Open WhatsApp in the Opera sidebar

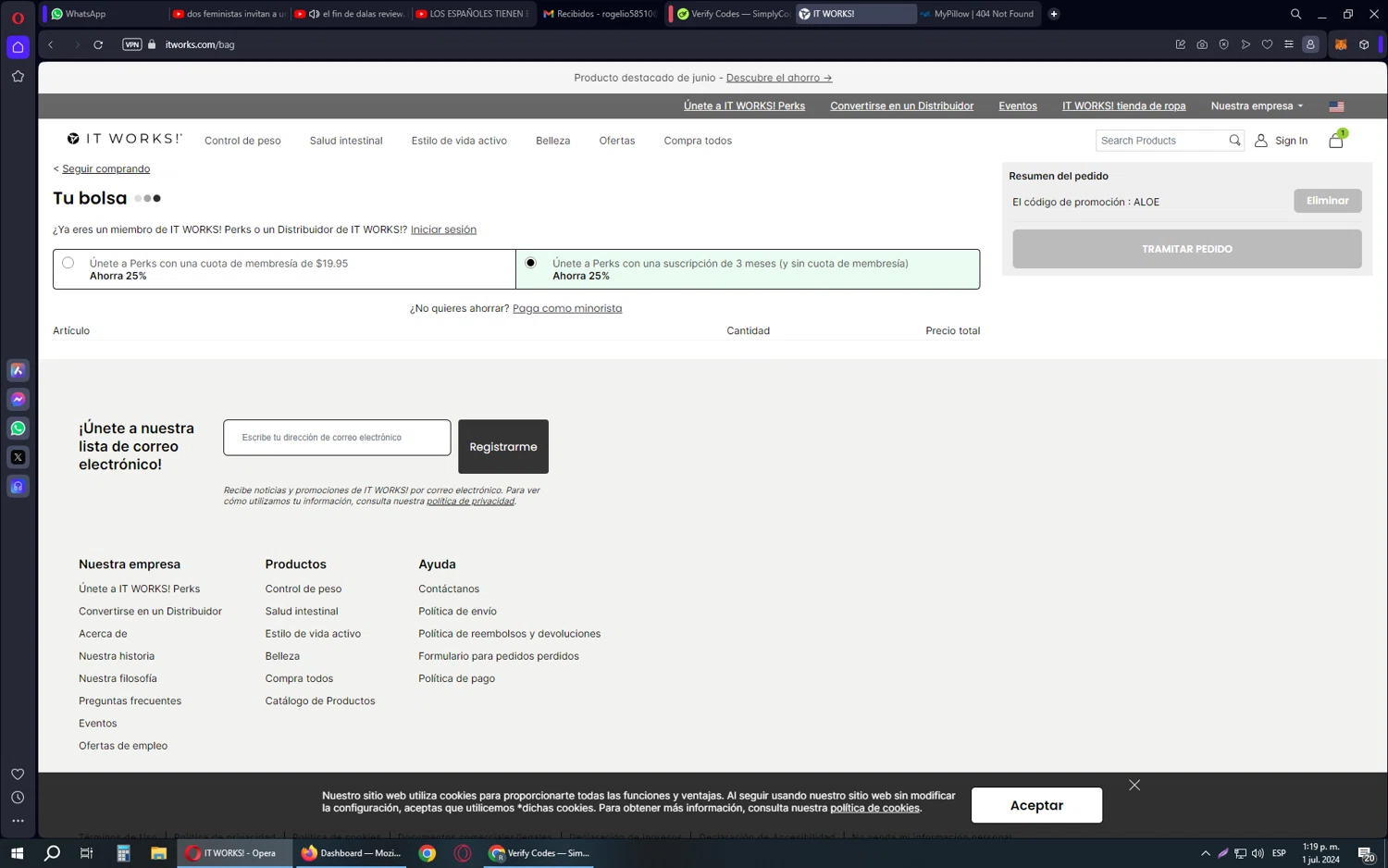pyautogui.click(x=18, y=428)
